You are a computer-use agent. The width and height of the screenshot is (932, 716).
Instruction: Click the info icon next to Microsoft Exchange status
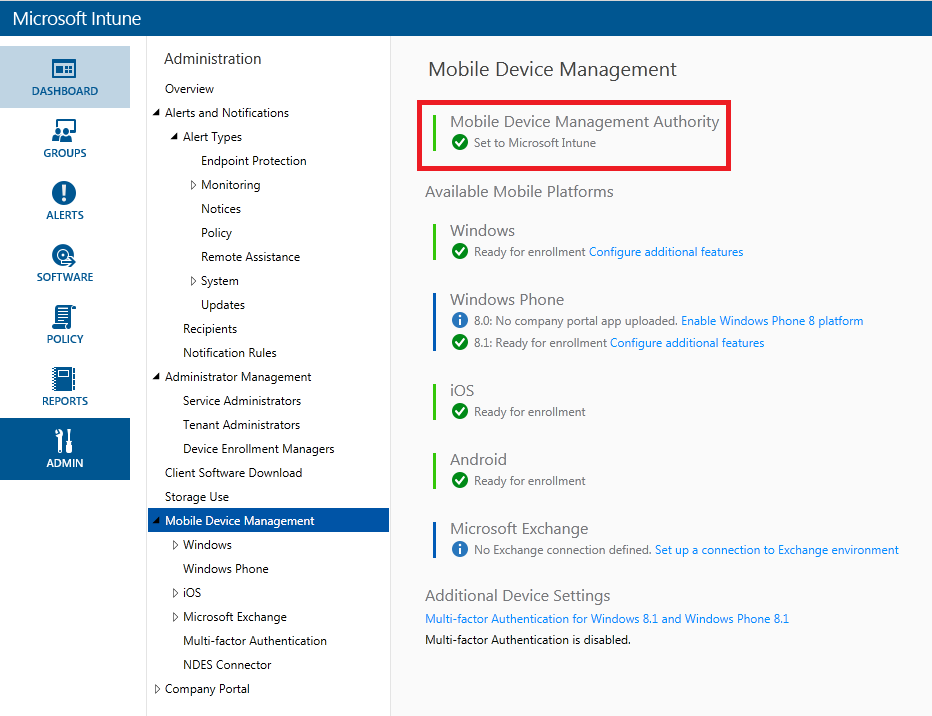click(x=460, y=550)
